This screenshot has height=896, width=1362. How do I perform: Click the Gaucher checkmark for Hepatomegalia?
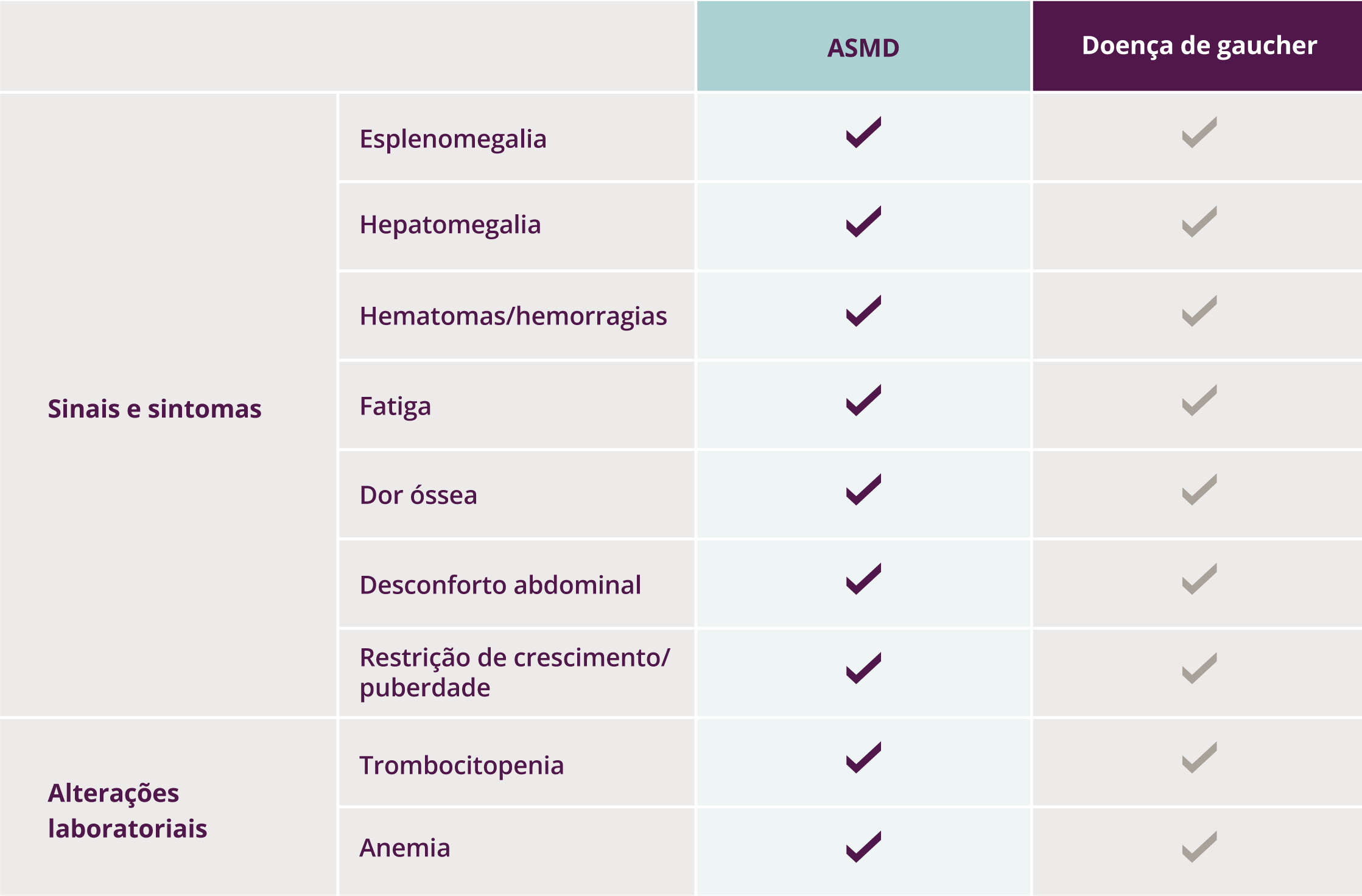[x=1199, y=222]
